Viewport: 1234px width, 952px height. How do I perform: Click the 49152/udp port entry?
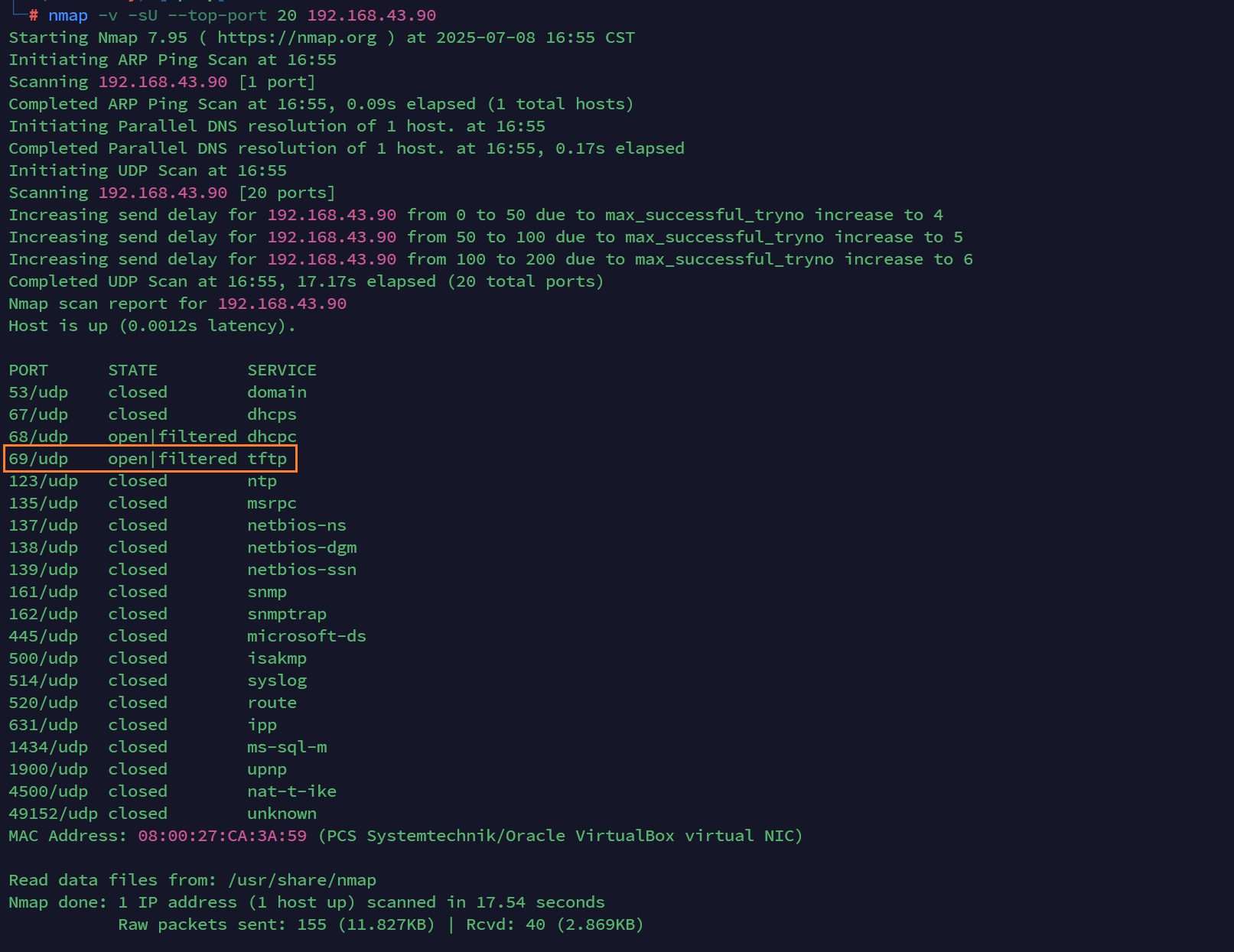tap(53, 814)
